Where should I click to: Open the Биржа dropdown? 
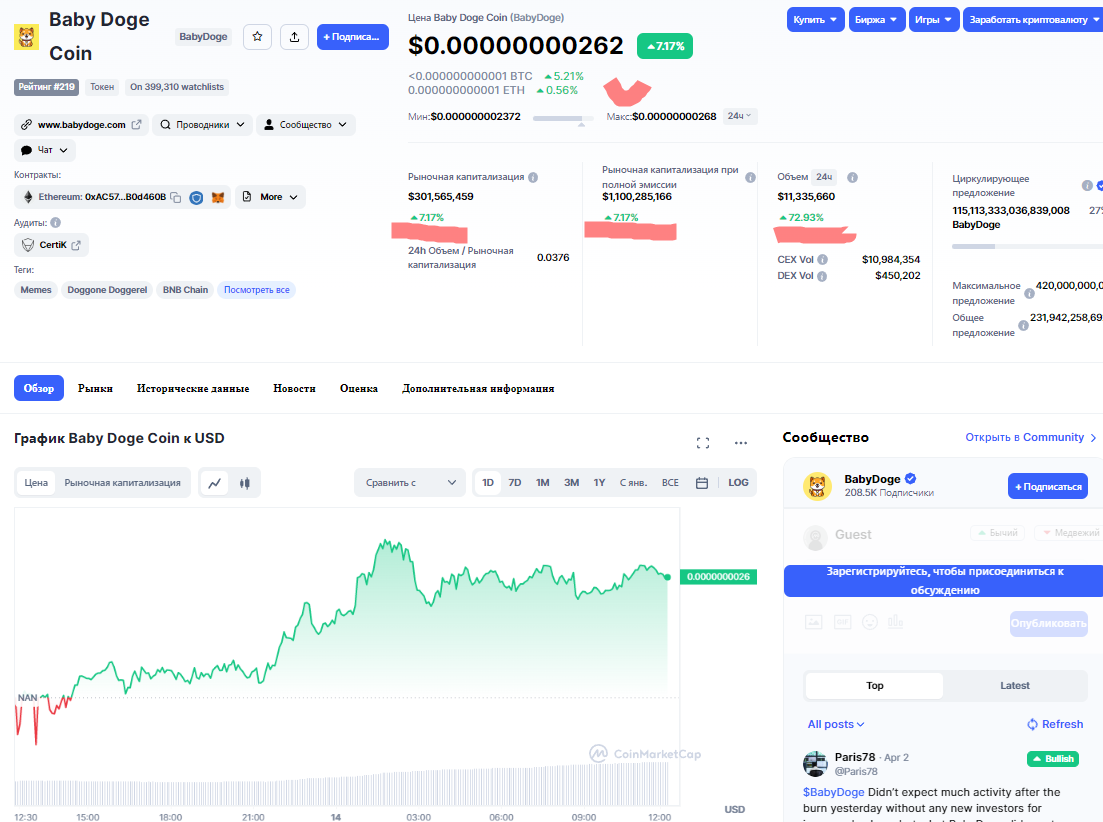click(x=876, y=20)
